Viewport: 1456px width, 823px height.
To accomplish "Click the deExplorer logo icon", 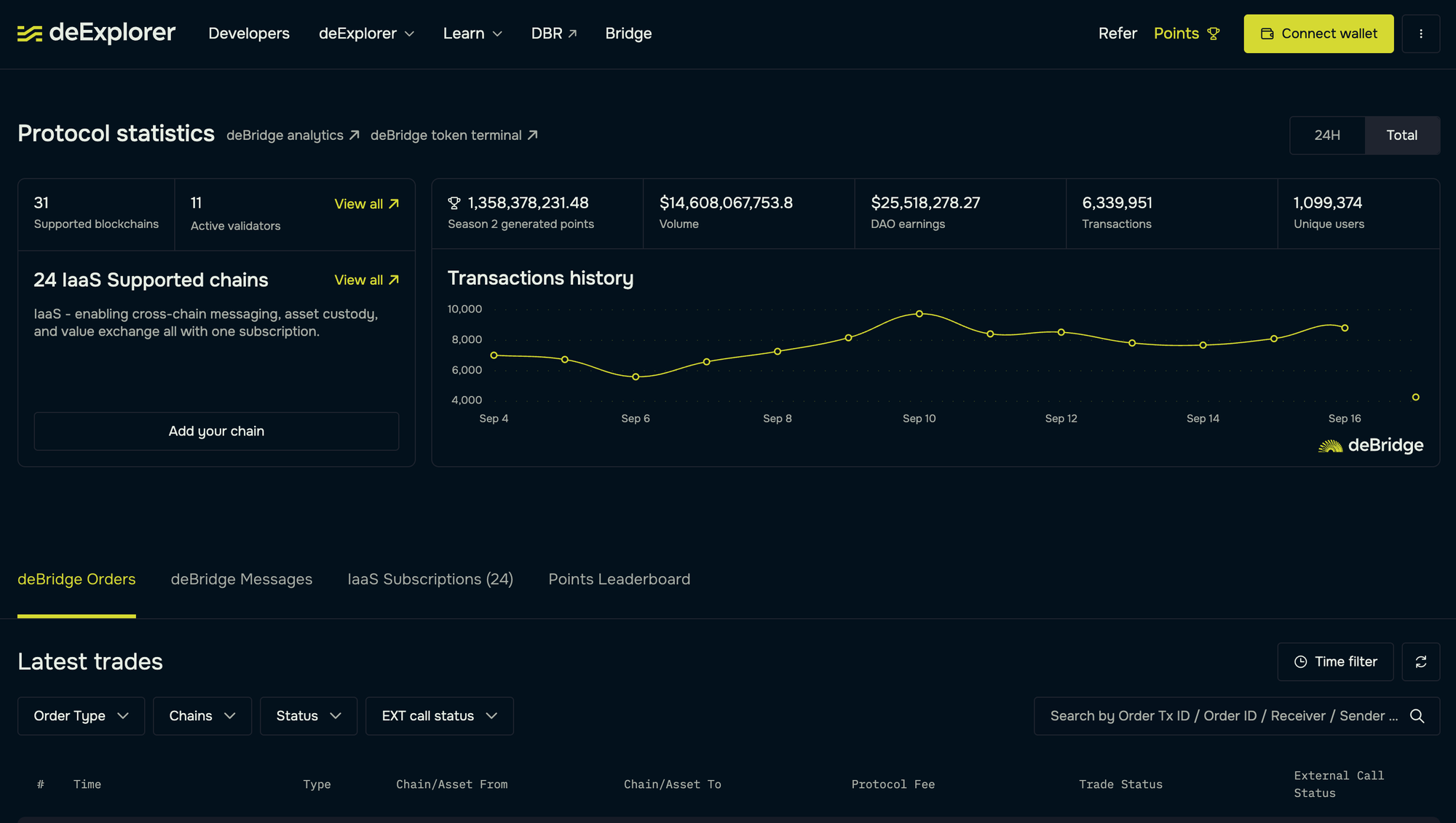I will coord(30,34).
